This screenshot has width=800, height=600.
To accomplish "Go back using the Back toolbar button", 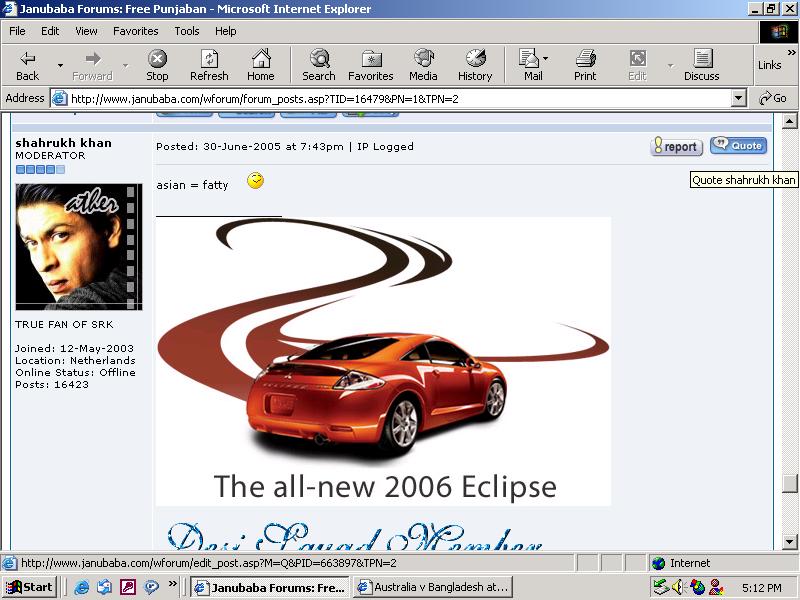I will pyautogui.click(x=27, y=65).
